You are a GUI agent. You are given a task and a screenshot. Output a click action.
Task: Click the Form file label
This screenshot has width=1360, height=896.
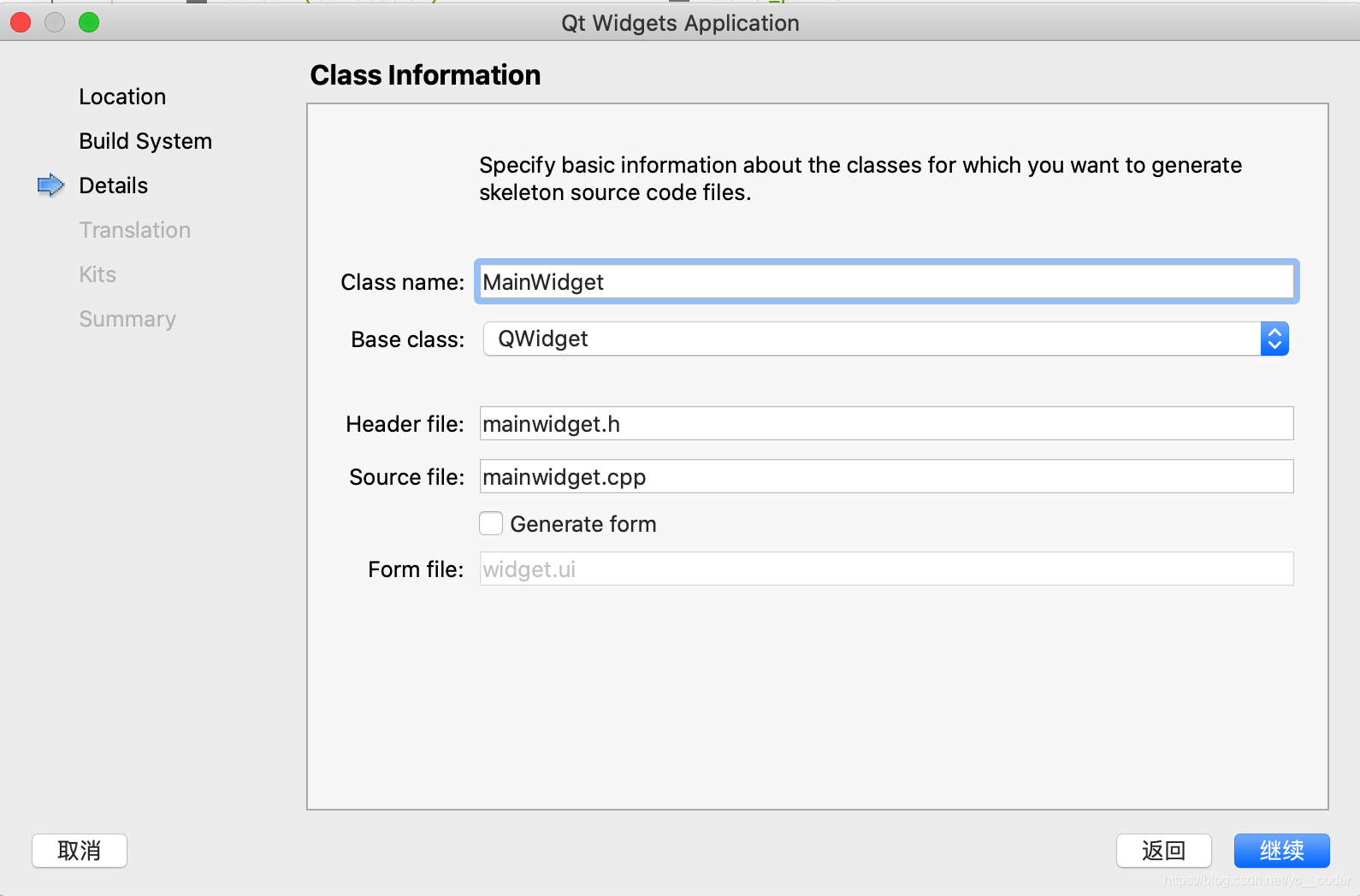[416, 569]
